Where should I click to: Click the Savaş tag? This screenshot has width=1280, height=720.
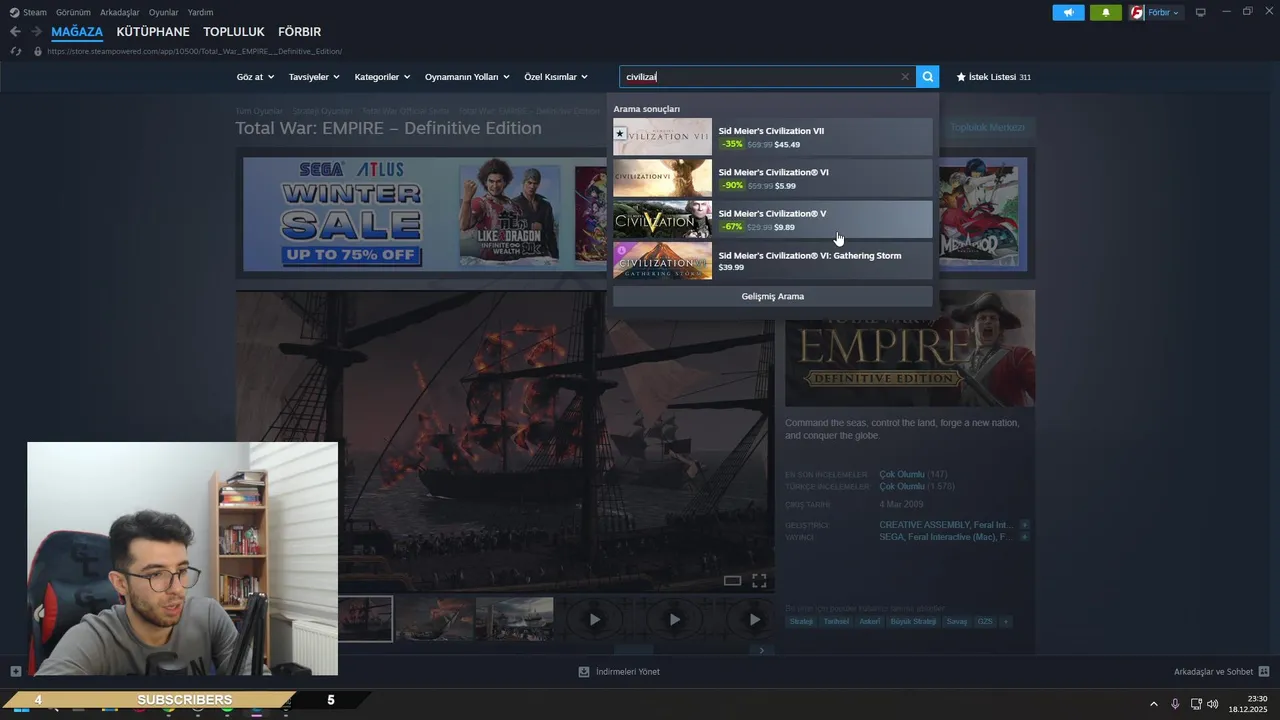[x=957, y=621]
